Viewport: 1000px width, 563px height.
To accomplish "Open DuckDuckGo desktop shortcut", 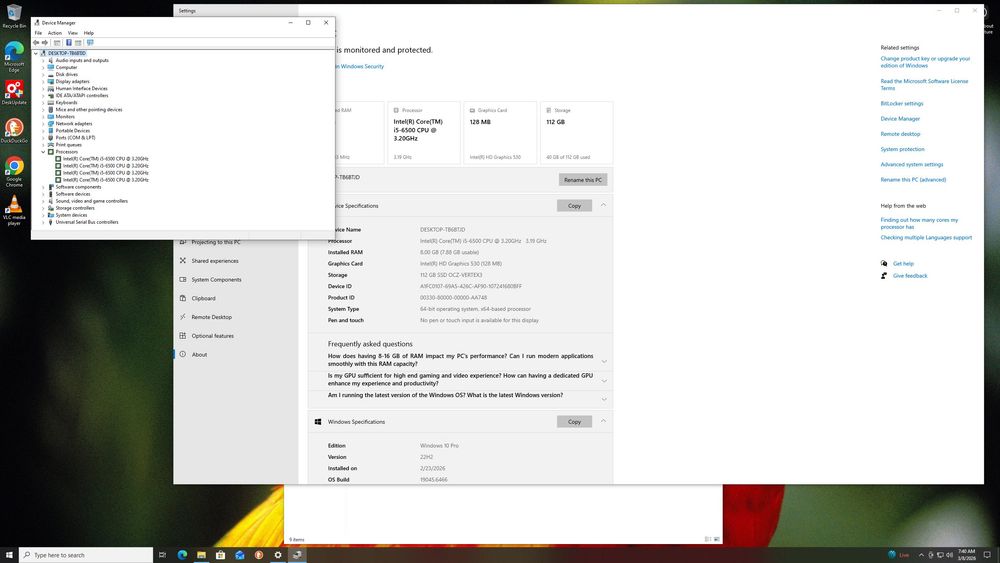I will pos(14,131).
